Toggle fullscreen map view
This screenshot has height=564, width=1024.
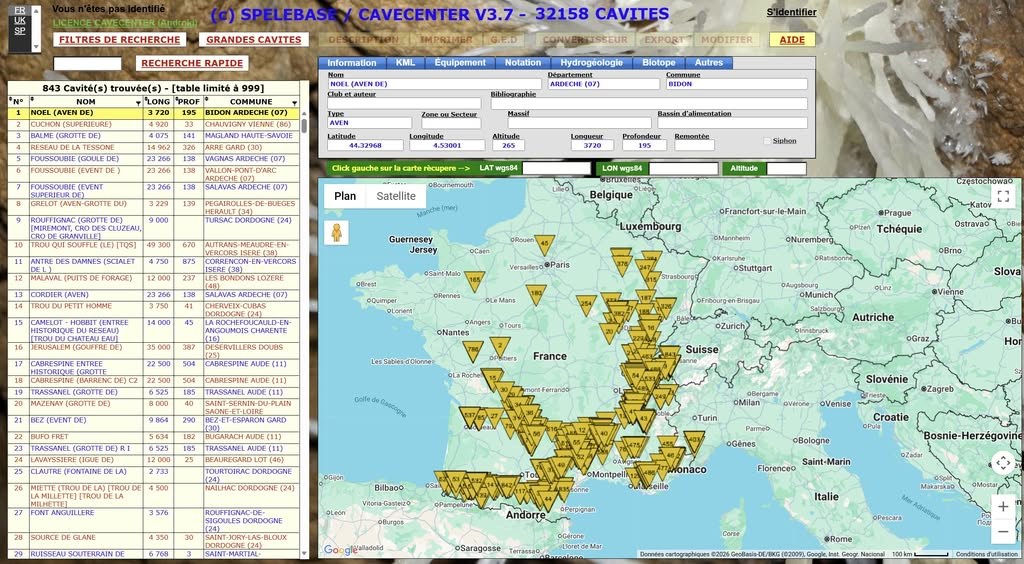[x=1003, y=196]
